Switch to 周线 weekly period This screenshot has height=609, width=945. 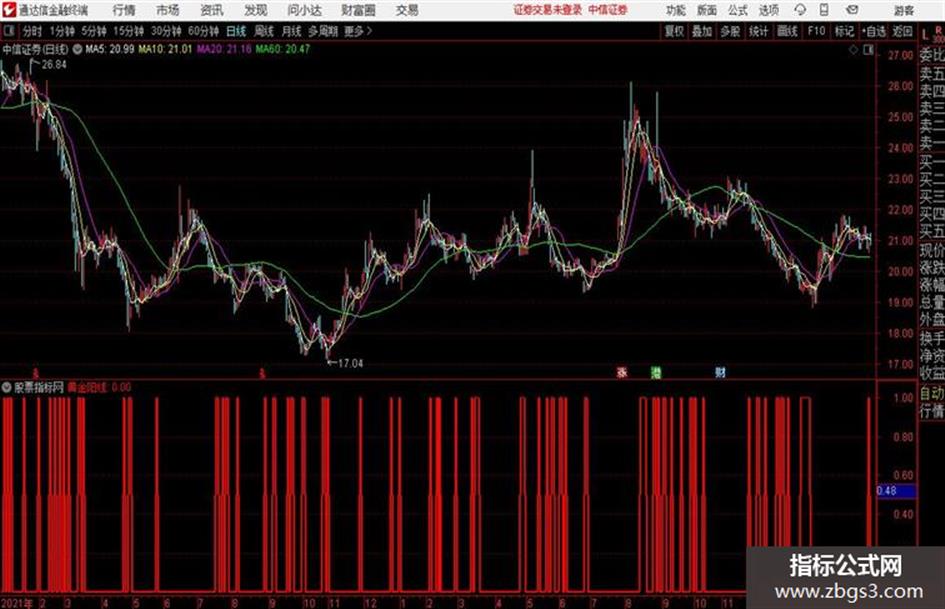coord(264,31)
